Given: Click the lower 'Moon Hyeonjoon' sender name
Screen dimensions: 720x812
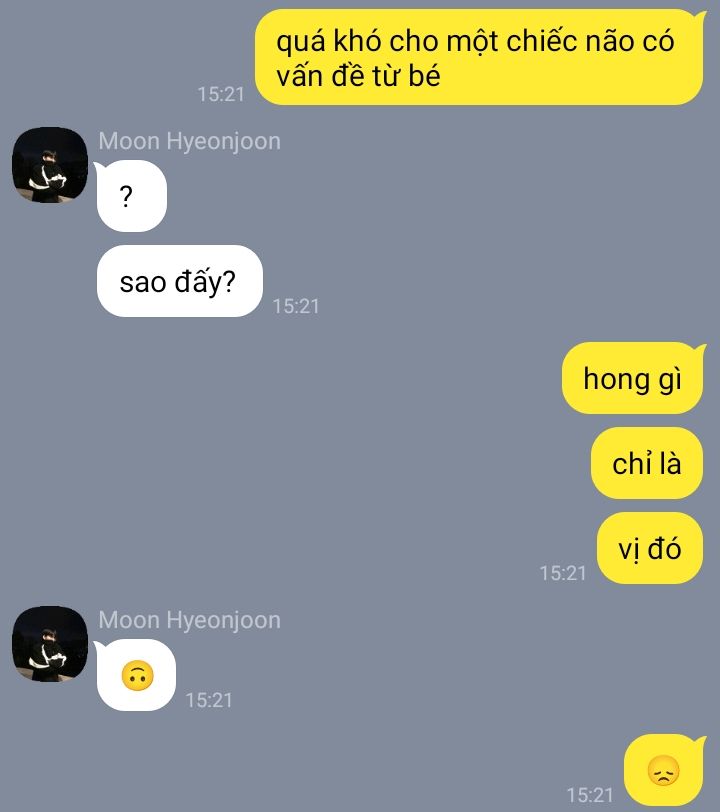Looking at the screenshot, I should coord(190,620).
